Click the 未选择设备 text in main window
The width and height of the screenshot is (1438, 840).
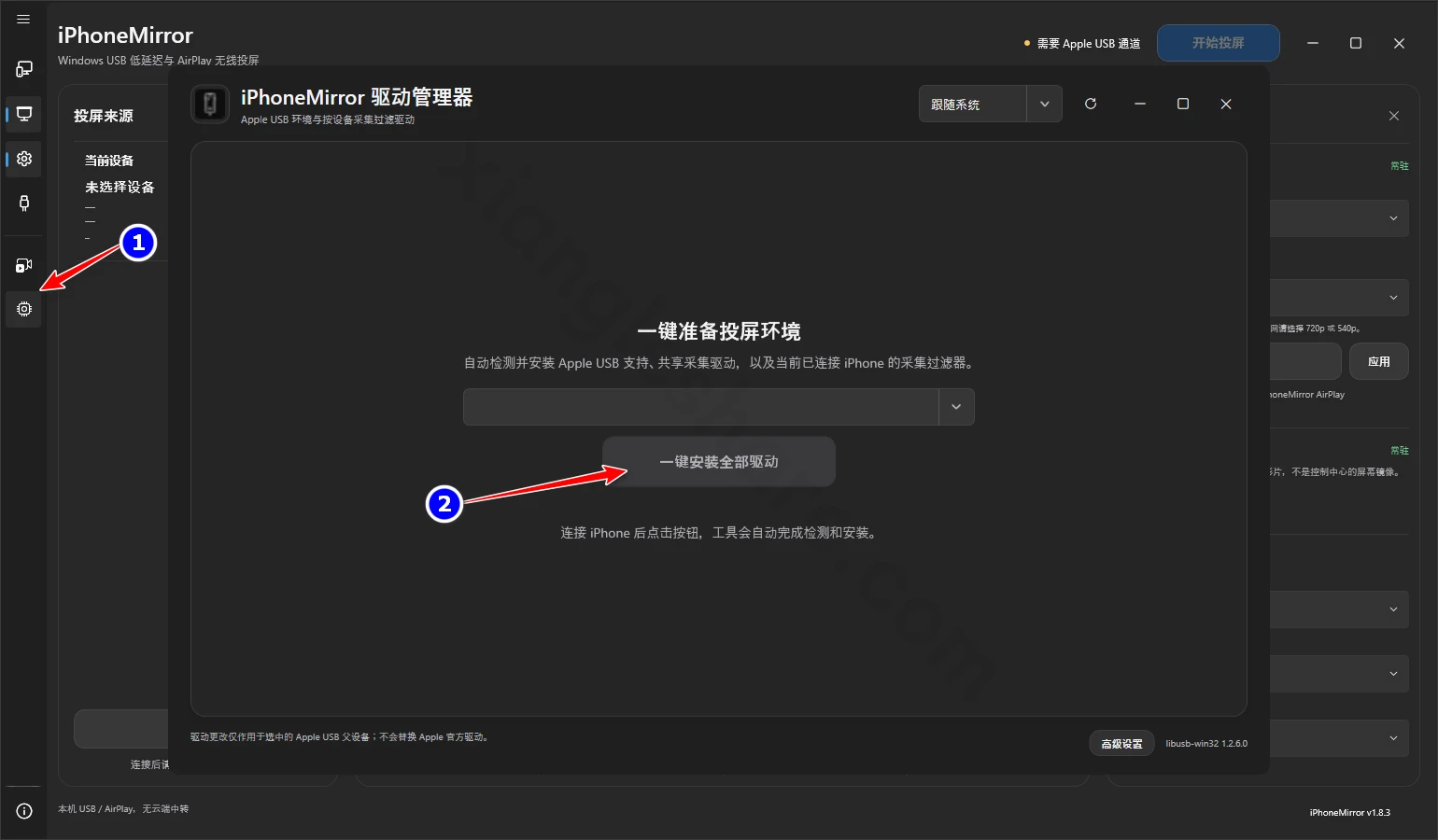(120, 187)
